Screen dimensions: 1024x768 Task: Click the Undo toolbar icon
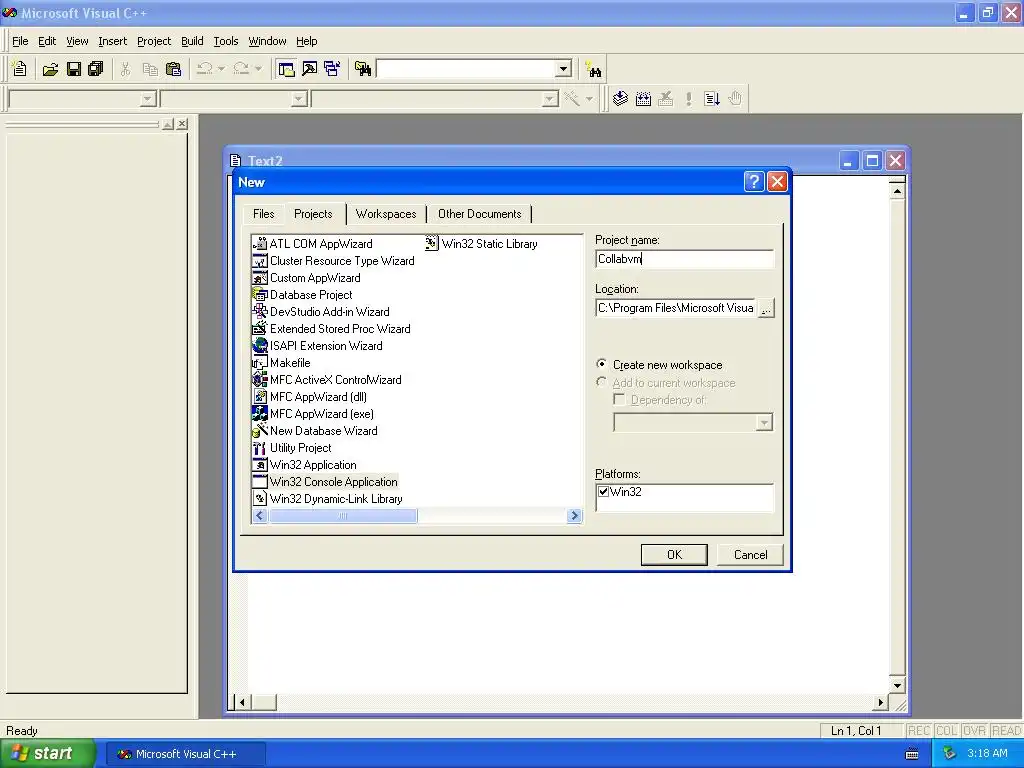coord(204,69)
